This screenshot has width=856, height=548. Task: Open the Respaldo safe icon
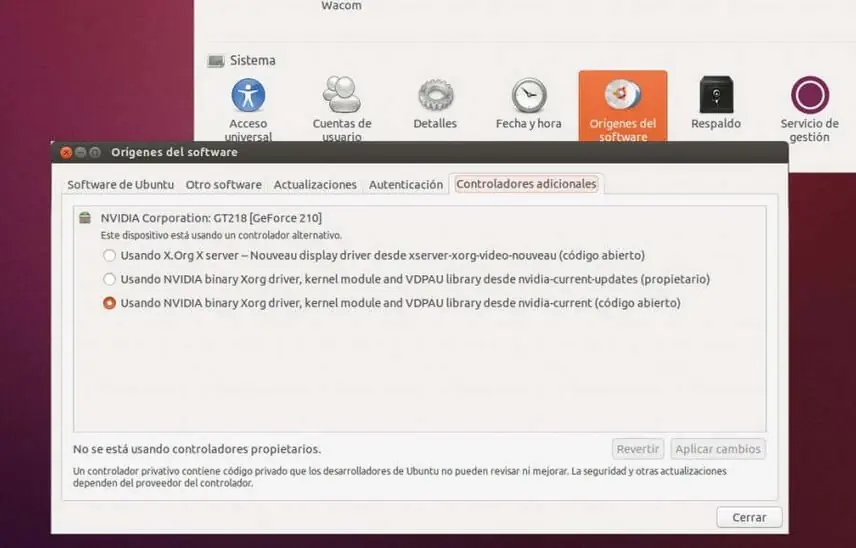pos(716,94)
